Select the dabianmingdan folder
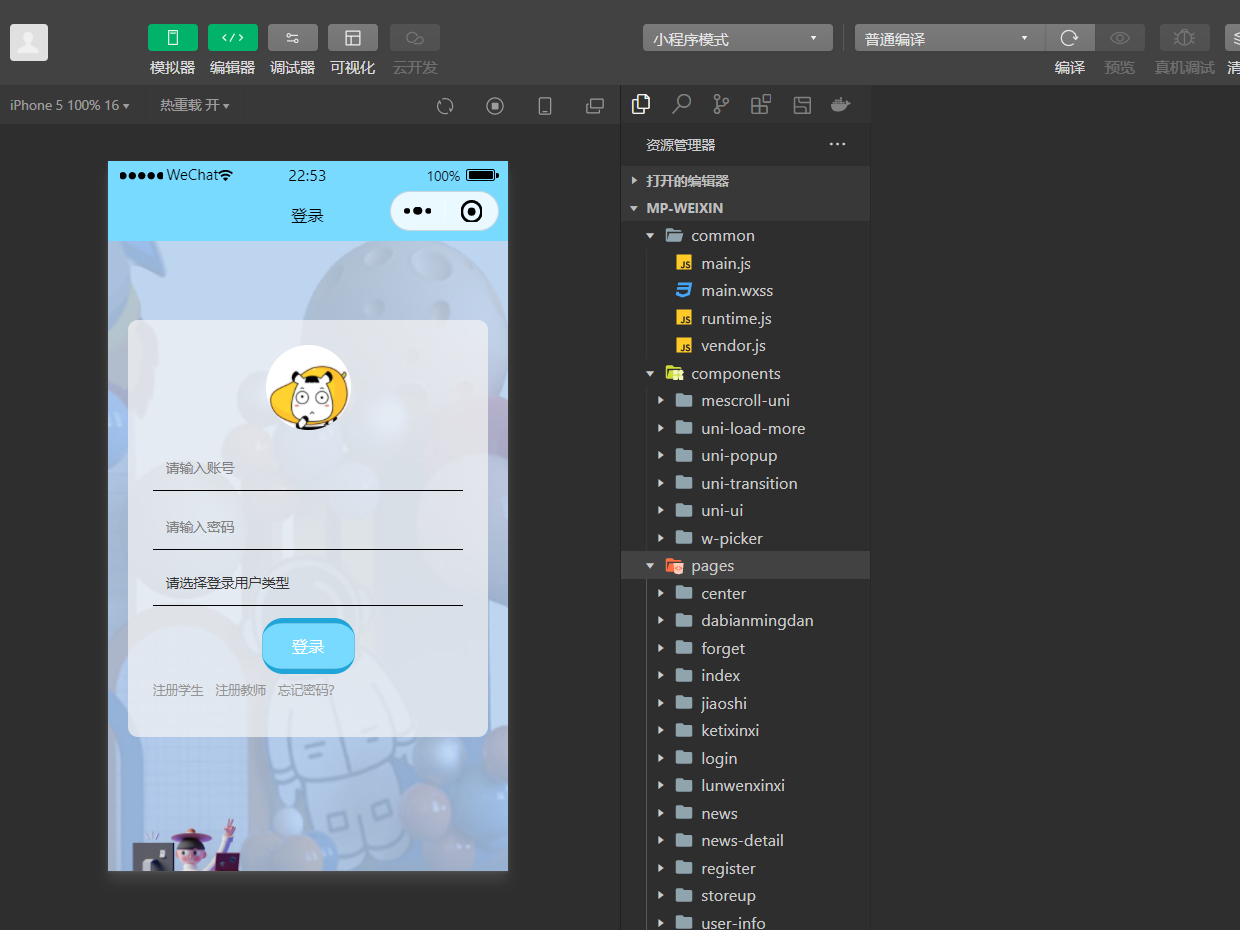Image resolution: width=1240 pixels, height=930 pixels. (745, 621)
